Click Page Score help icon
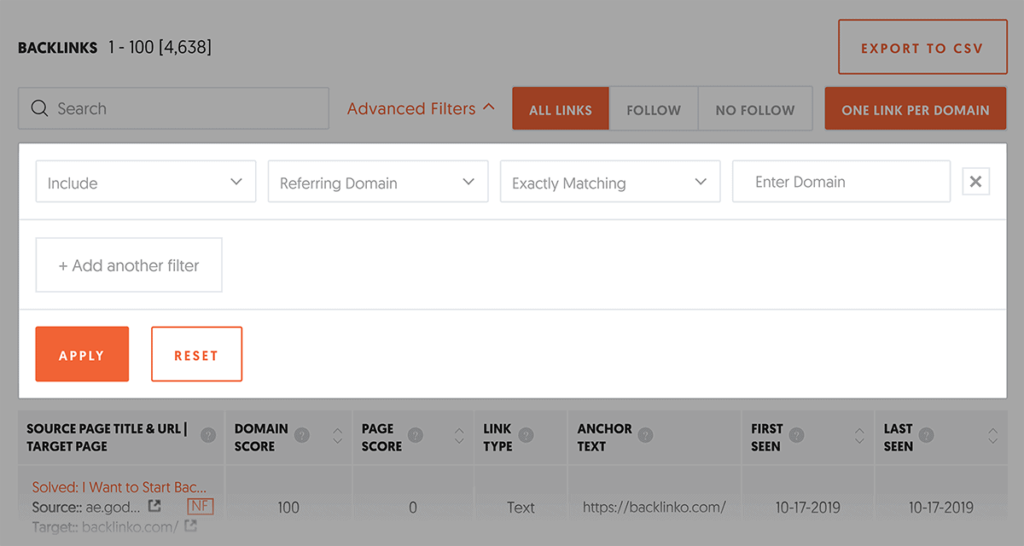 (x=415, y=436)
